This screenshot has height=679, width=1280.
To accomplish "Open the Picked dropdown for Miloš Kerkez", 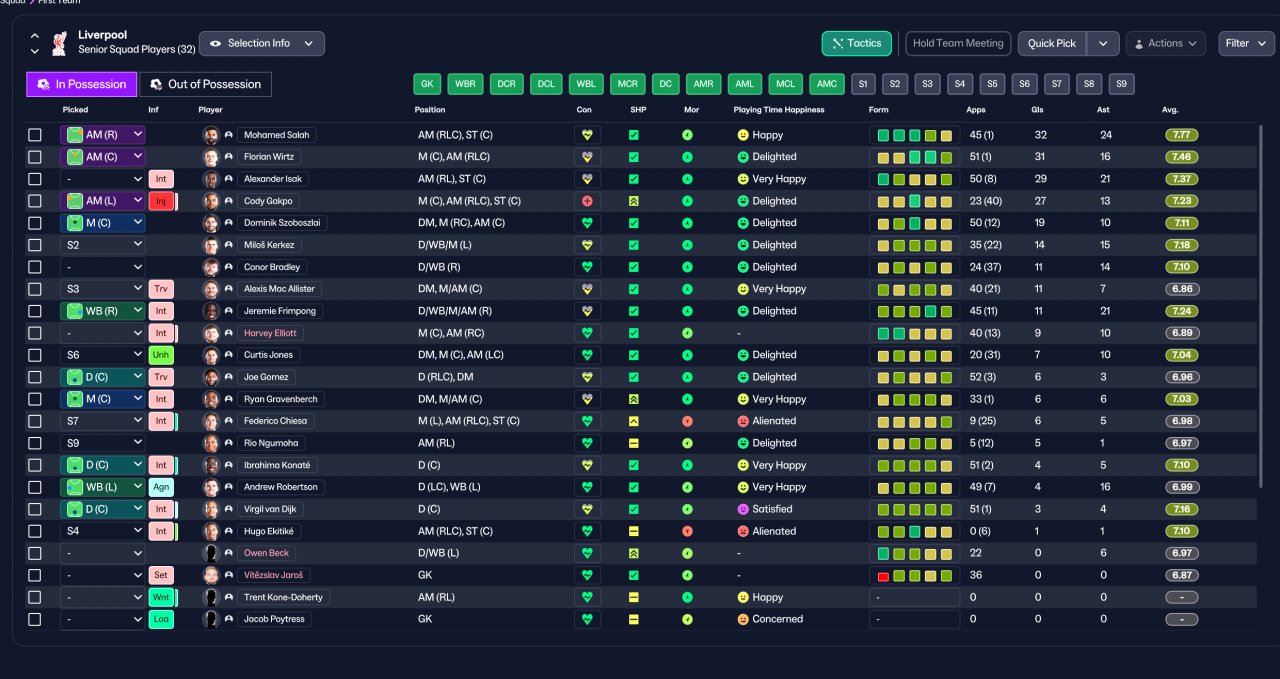I will [x=103, y=245].
